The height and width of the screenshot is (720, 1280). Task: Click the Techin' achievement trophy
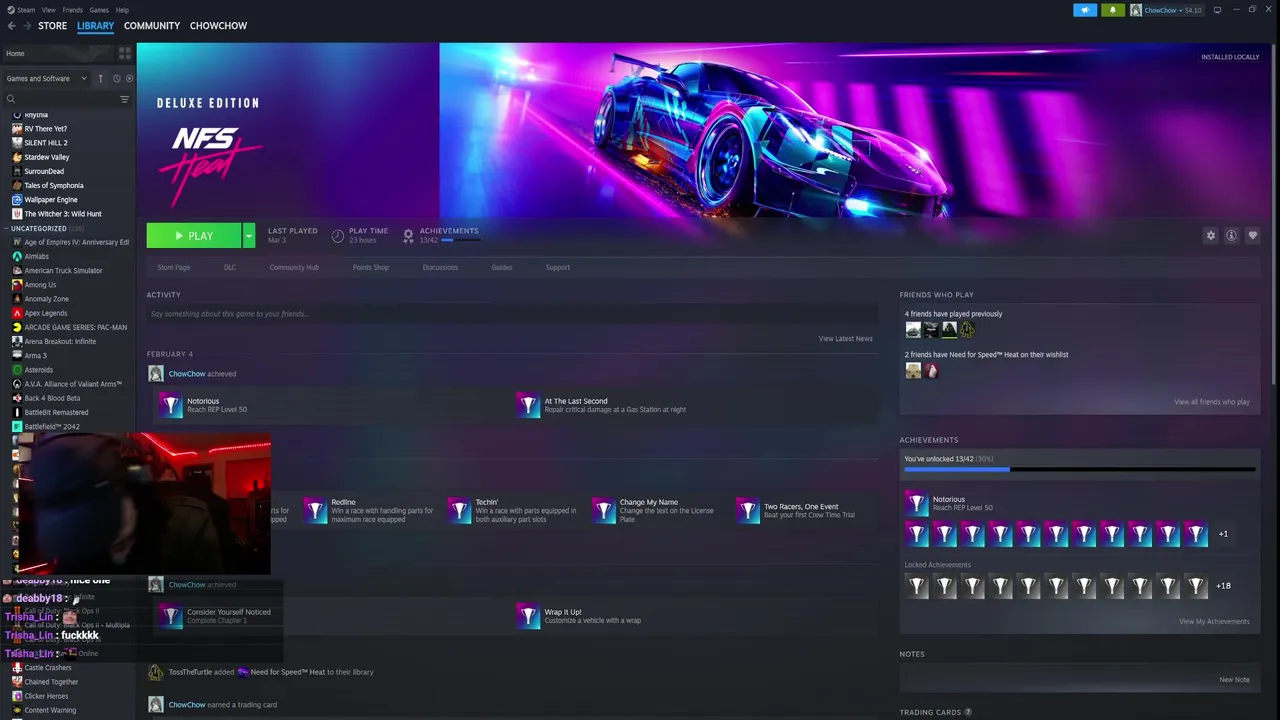click(x=459, y=511)
